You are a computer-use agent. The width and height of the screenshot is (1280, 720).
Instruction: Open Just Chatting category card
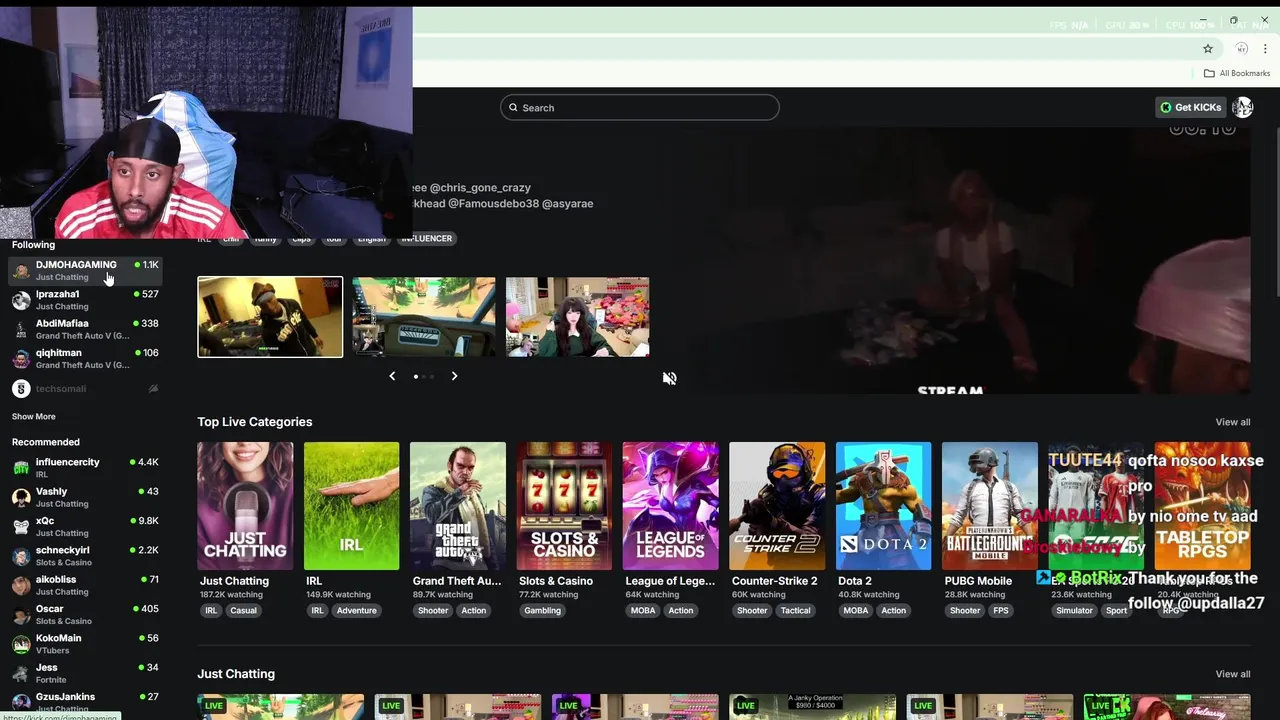[x=245, y=506]
